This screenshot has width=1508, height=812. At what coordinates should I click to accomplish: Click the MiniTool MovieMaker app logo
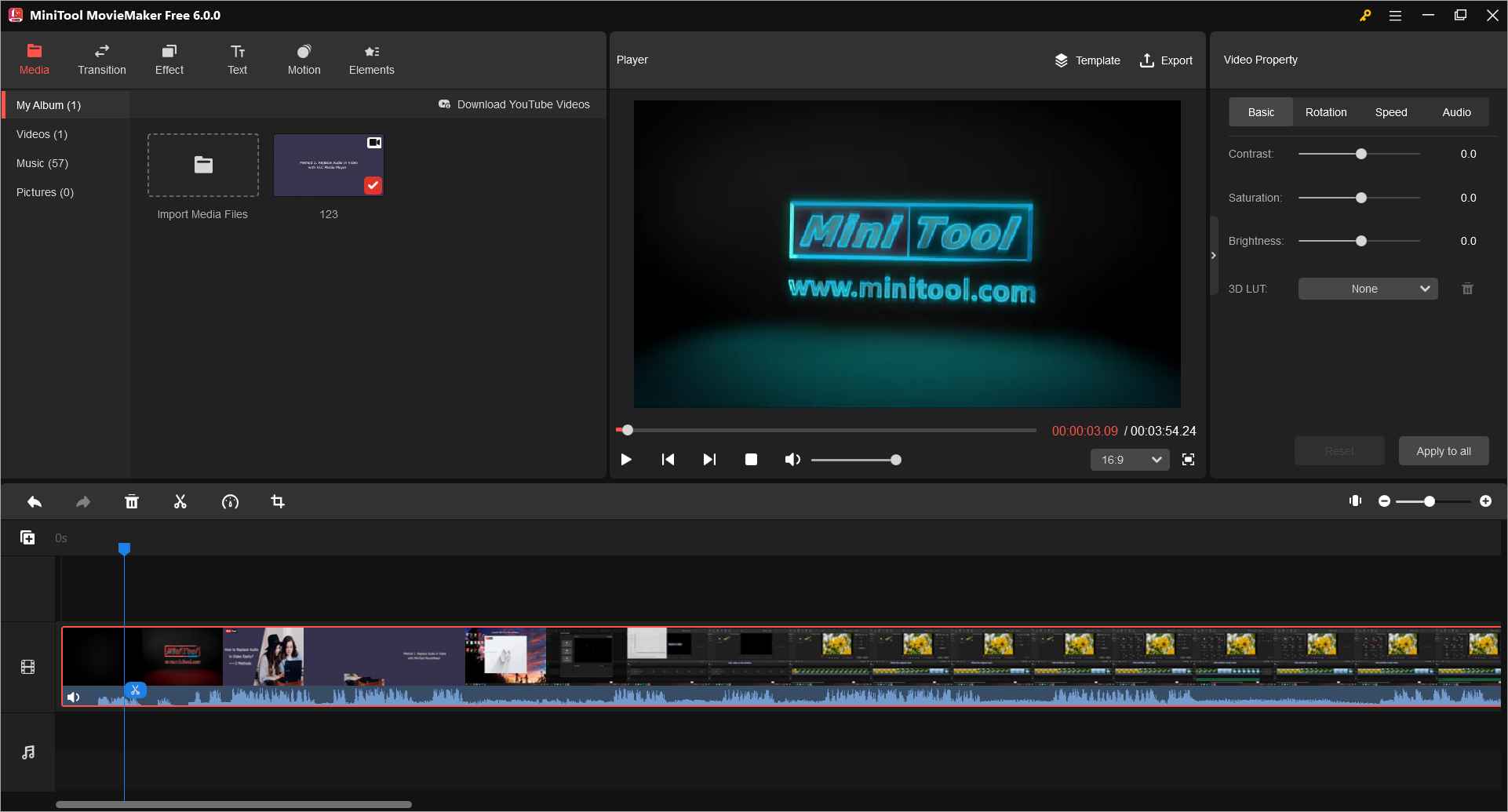click(16, 15)
